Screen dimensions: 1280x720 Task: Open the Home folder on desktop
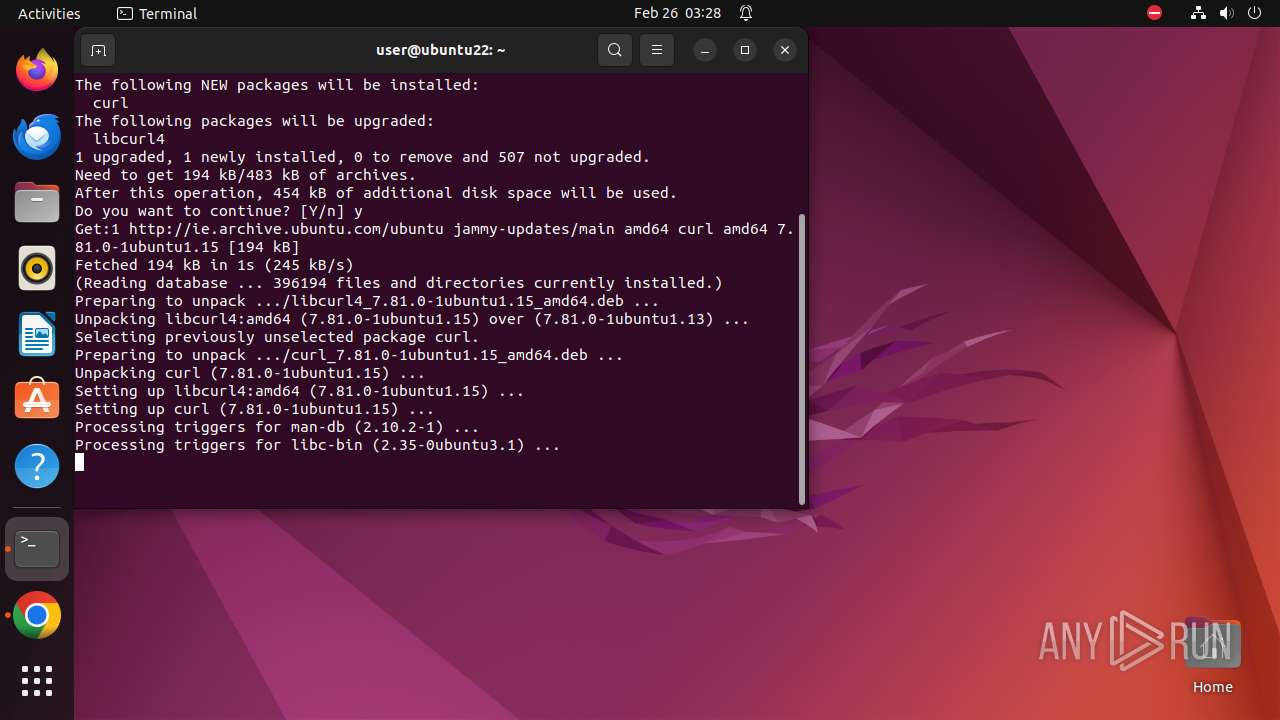point(1212,657)
